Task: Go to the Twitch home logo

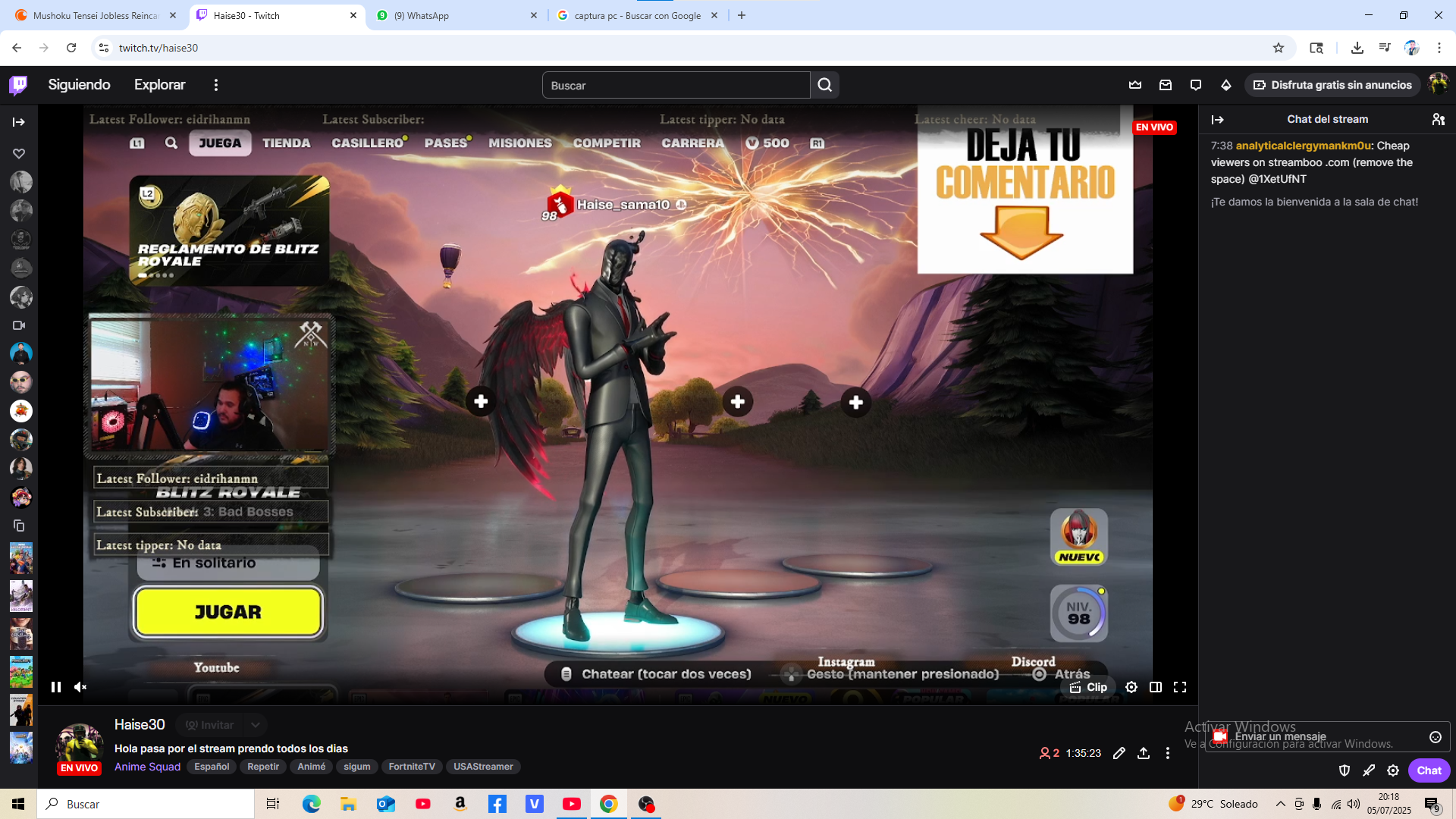Action: point(18,85)
